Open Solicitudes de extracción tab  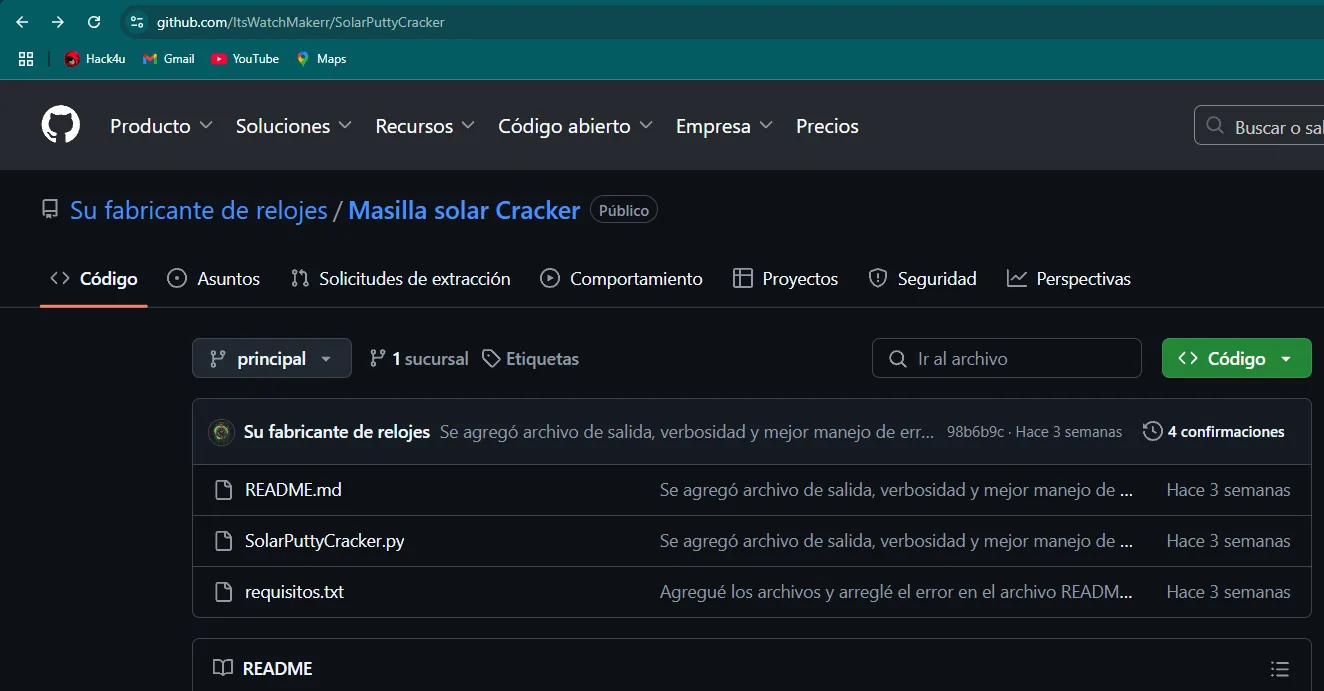coord(400,279)
